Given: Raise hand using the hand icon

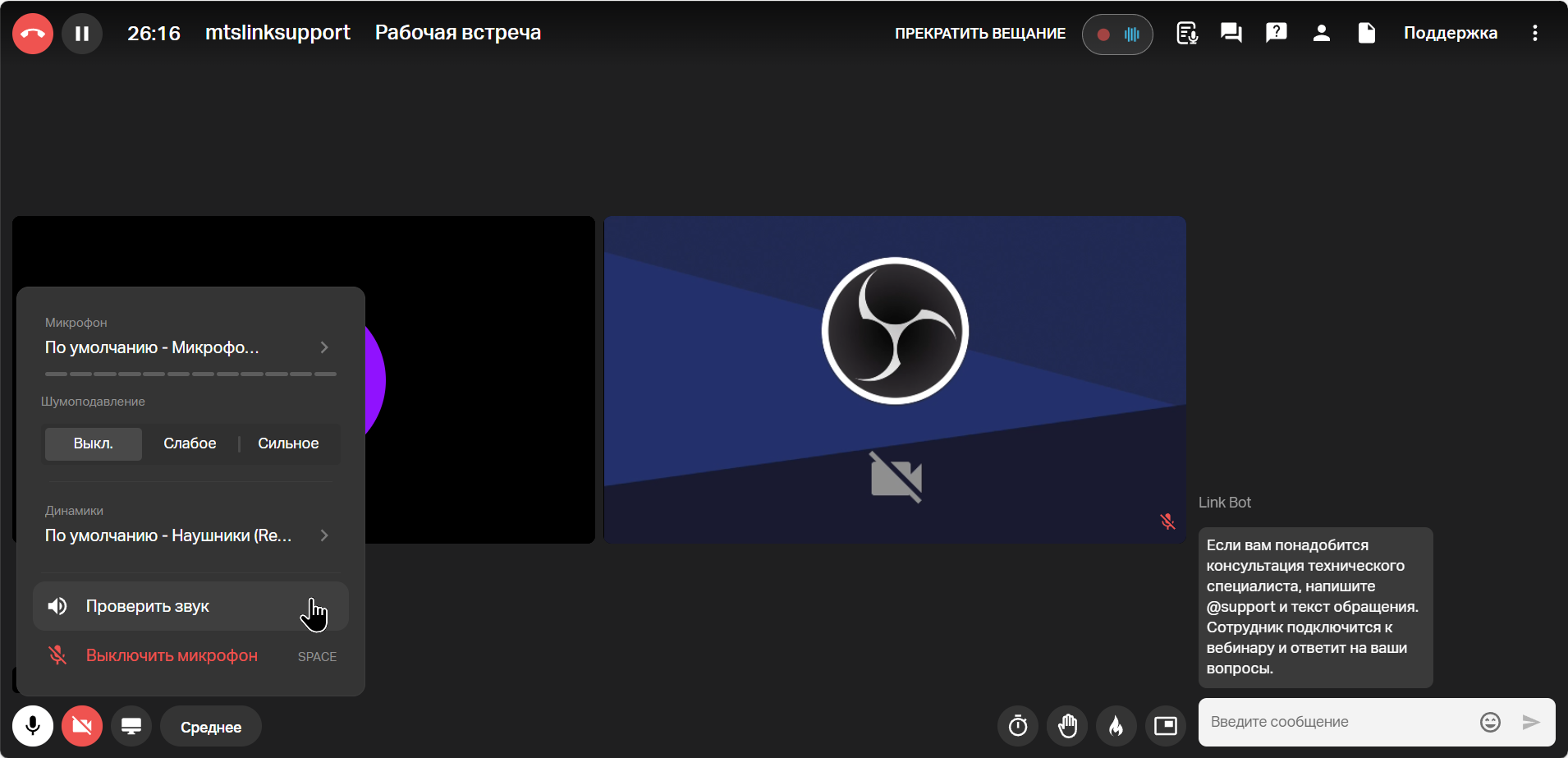Looking at the screenshot, I should point(1067,726).
